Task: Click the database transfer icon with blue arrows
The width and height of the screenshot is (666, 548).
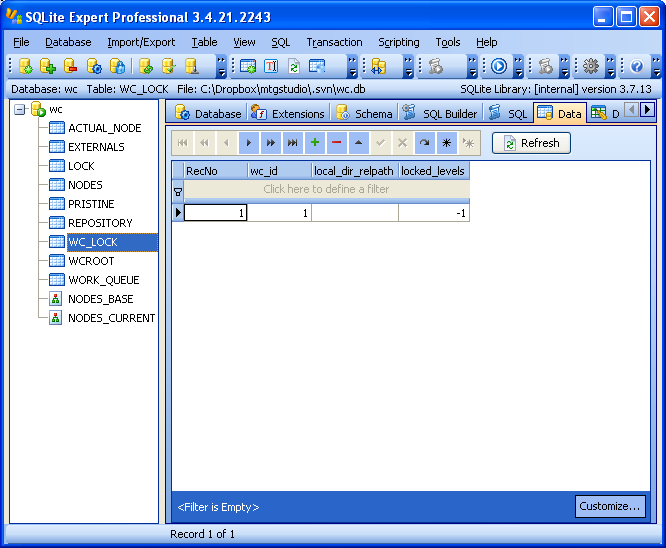Action: point(378,66)
